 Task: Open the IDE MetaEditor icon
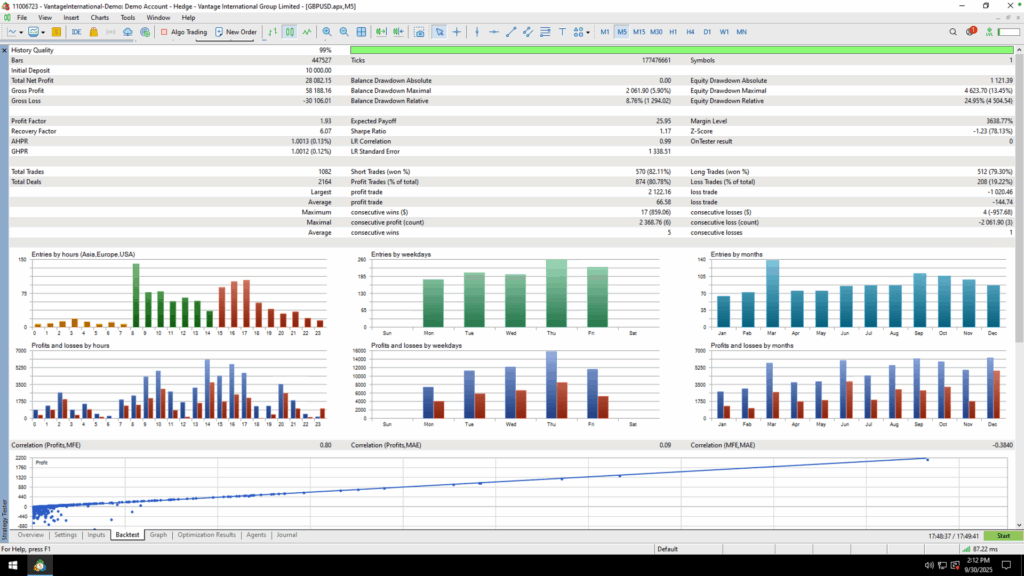click(76, 32)
